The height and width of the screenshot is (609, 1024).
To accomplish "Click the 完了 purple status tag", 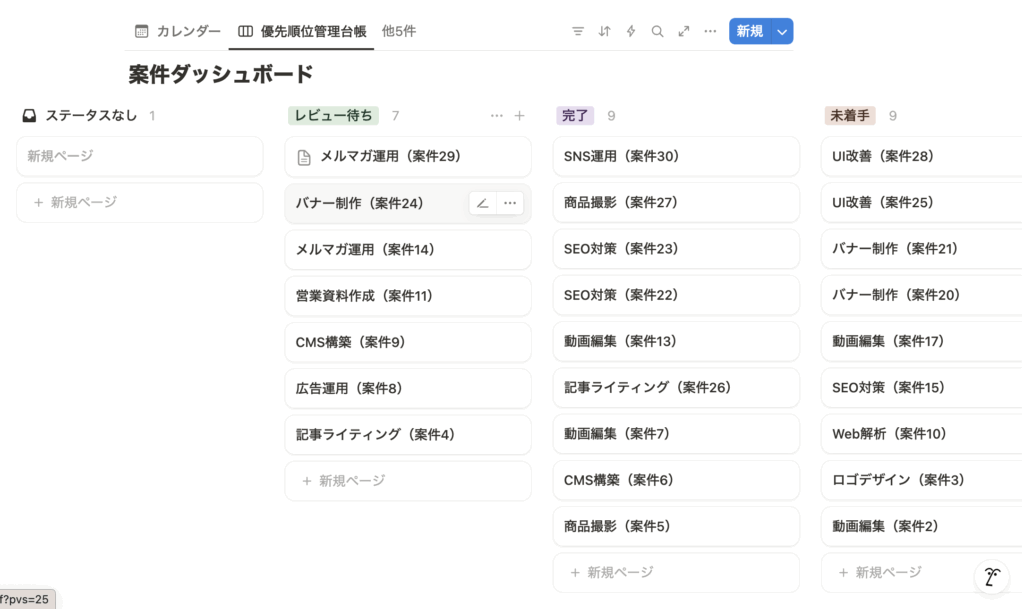I will click(575, 116).
